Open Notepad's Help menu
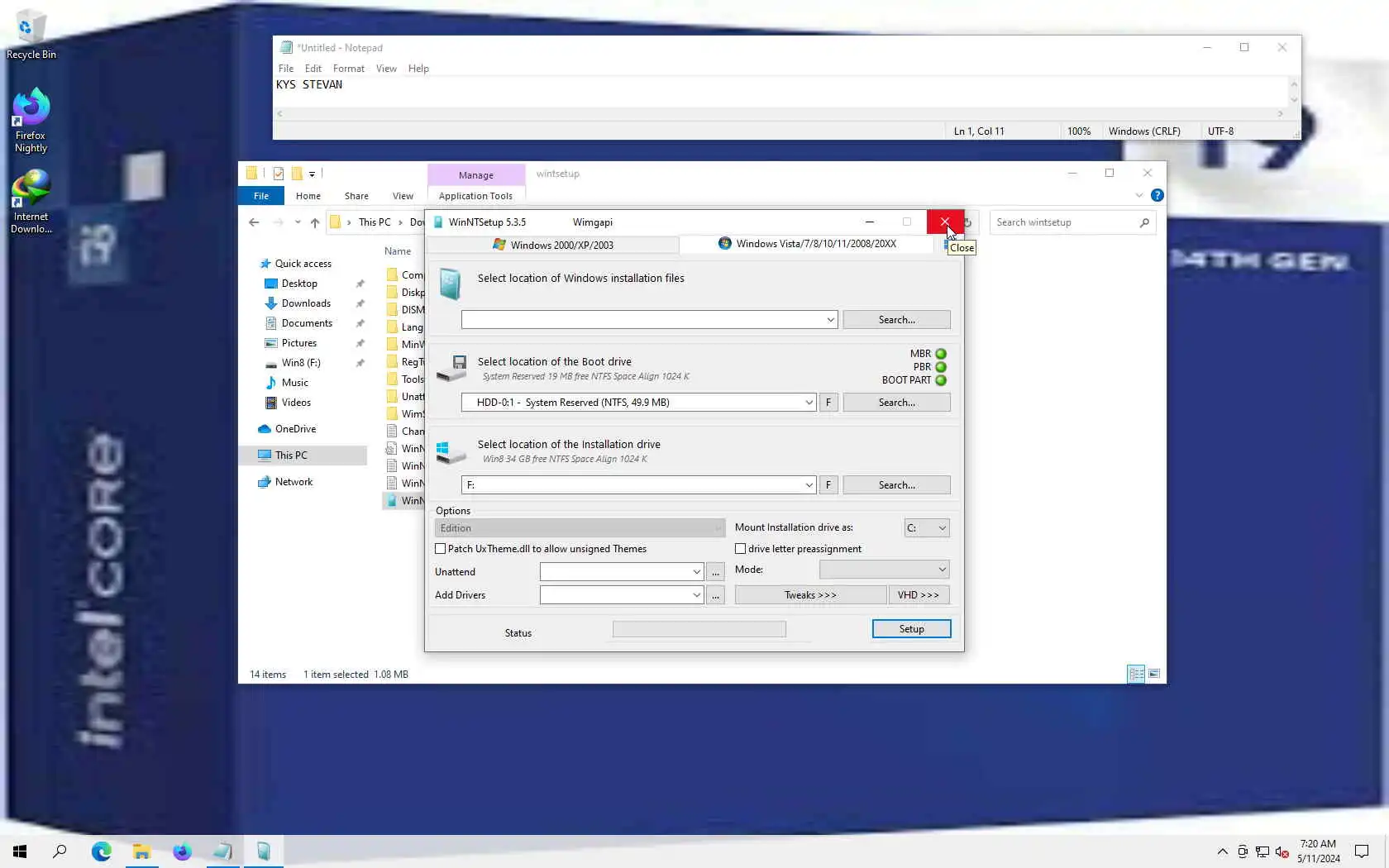 point(418,69)
